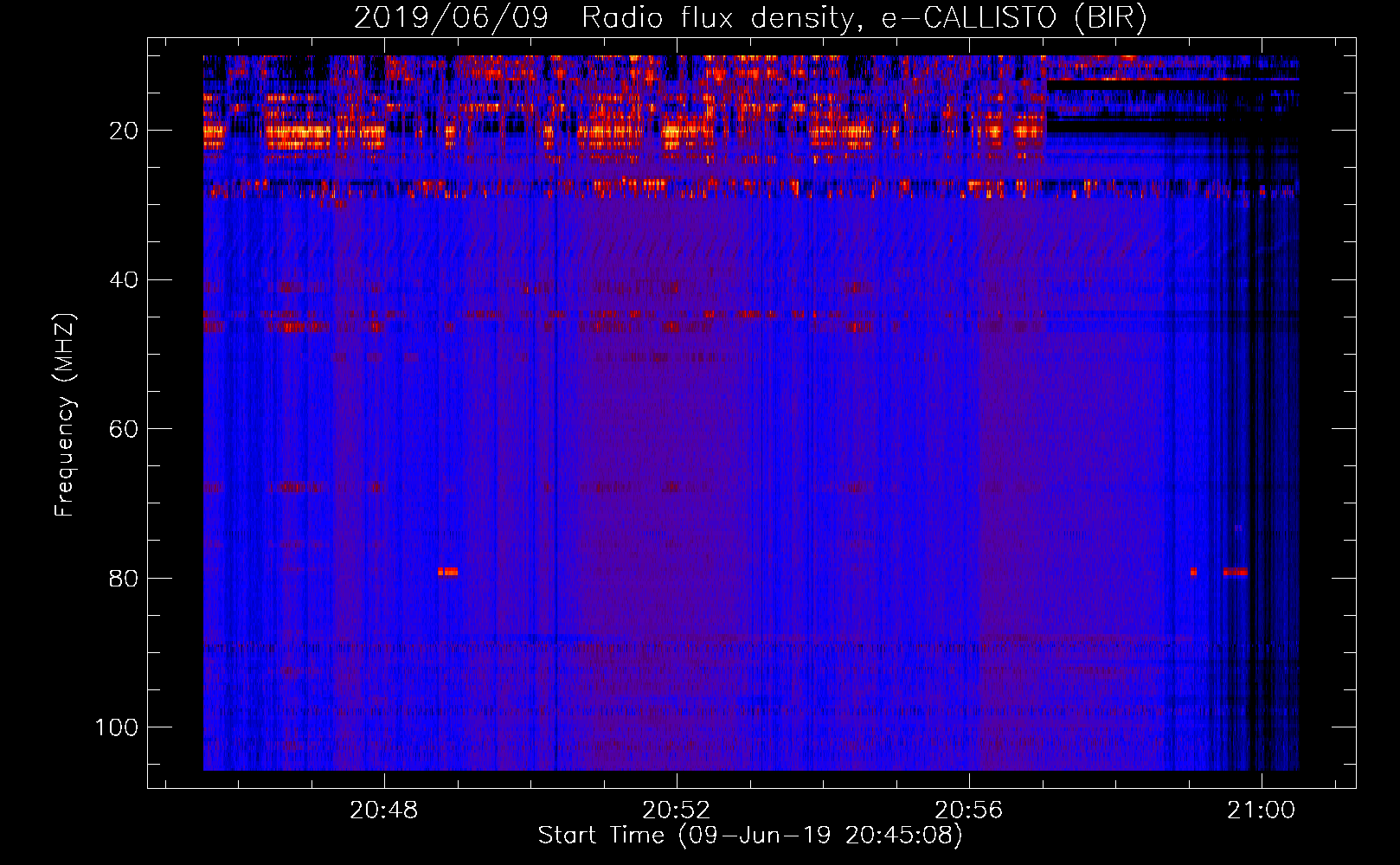Click the 40 MHz frequency tick label
The image size is (1400, 865).
click(124, 280)
